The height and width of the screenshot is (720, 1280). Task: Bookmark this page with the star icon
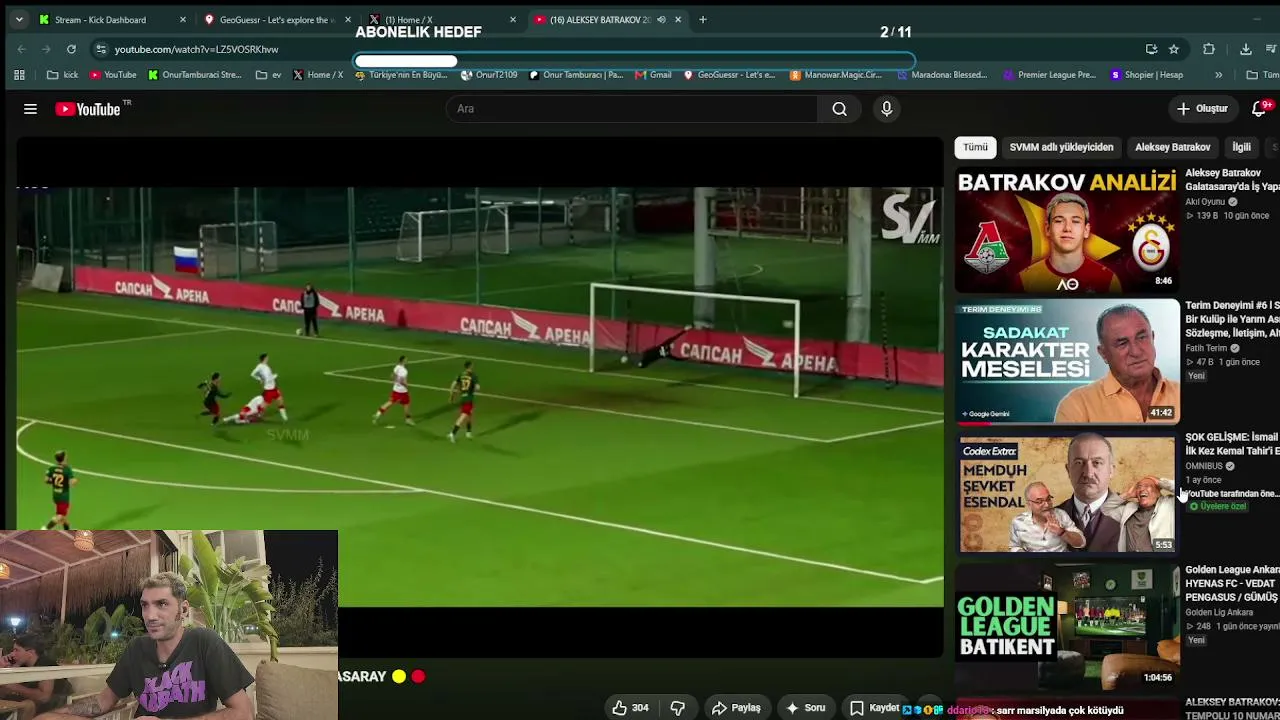tap(1174, 49)
